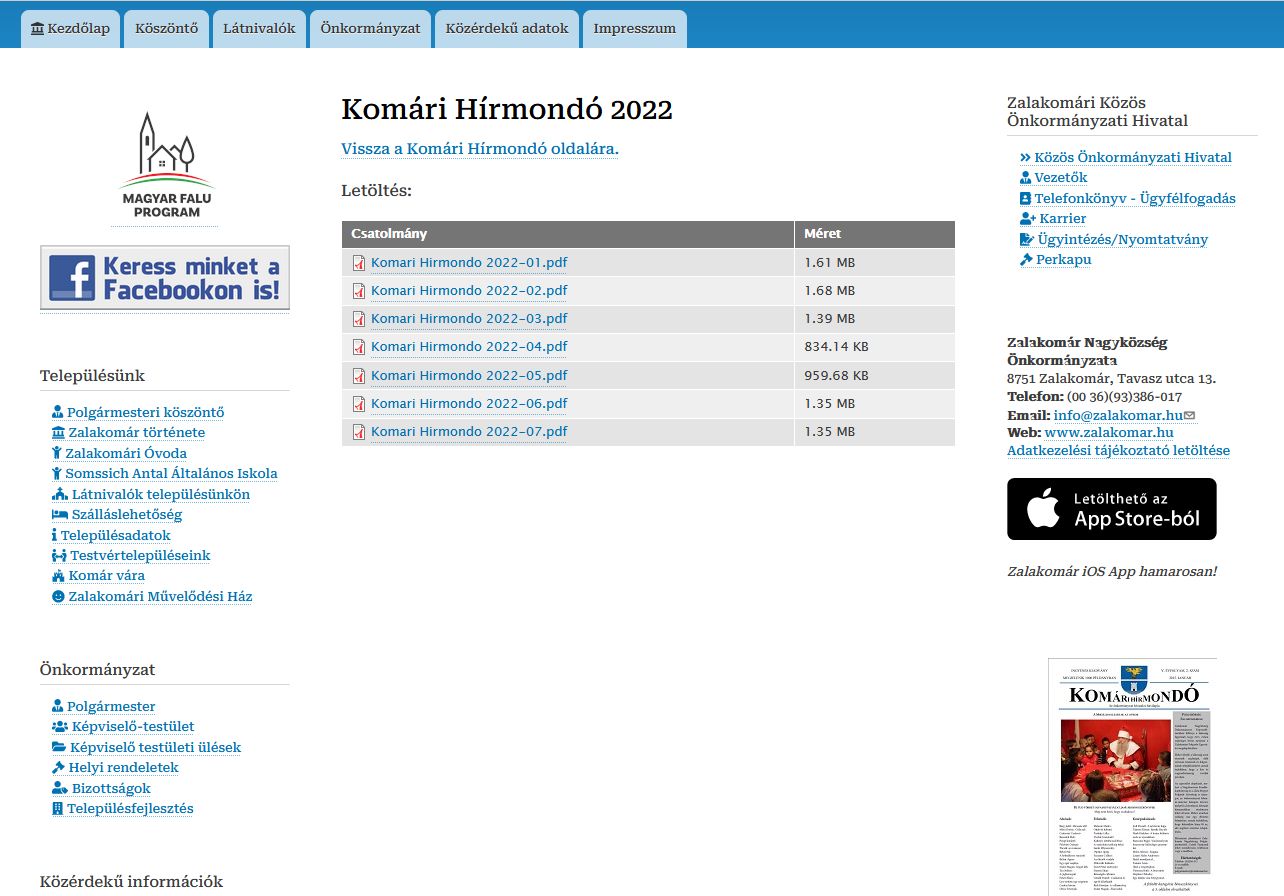Open the Látnivalók tab
1284x896 pixels.
tap(259, 29)
